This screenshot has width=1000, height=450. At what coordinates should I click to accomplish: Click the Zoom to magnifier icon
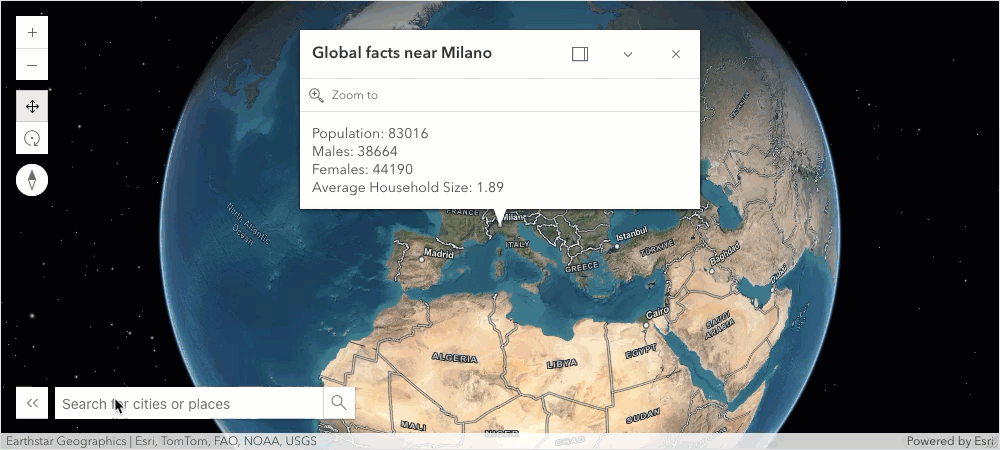pyautogui.click(x=316, y=96)
